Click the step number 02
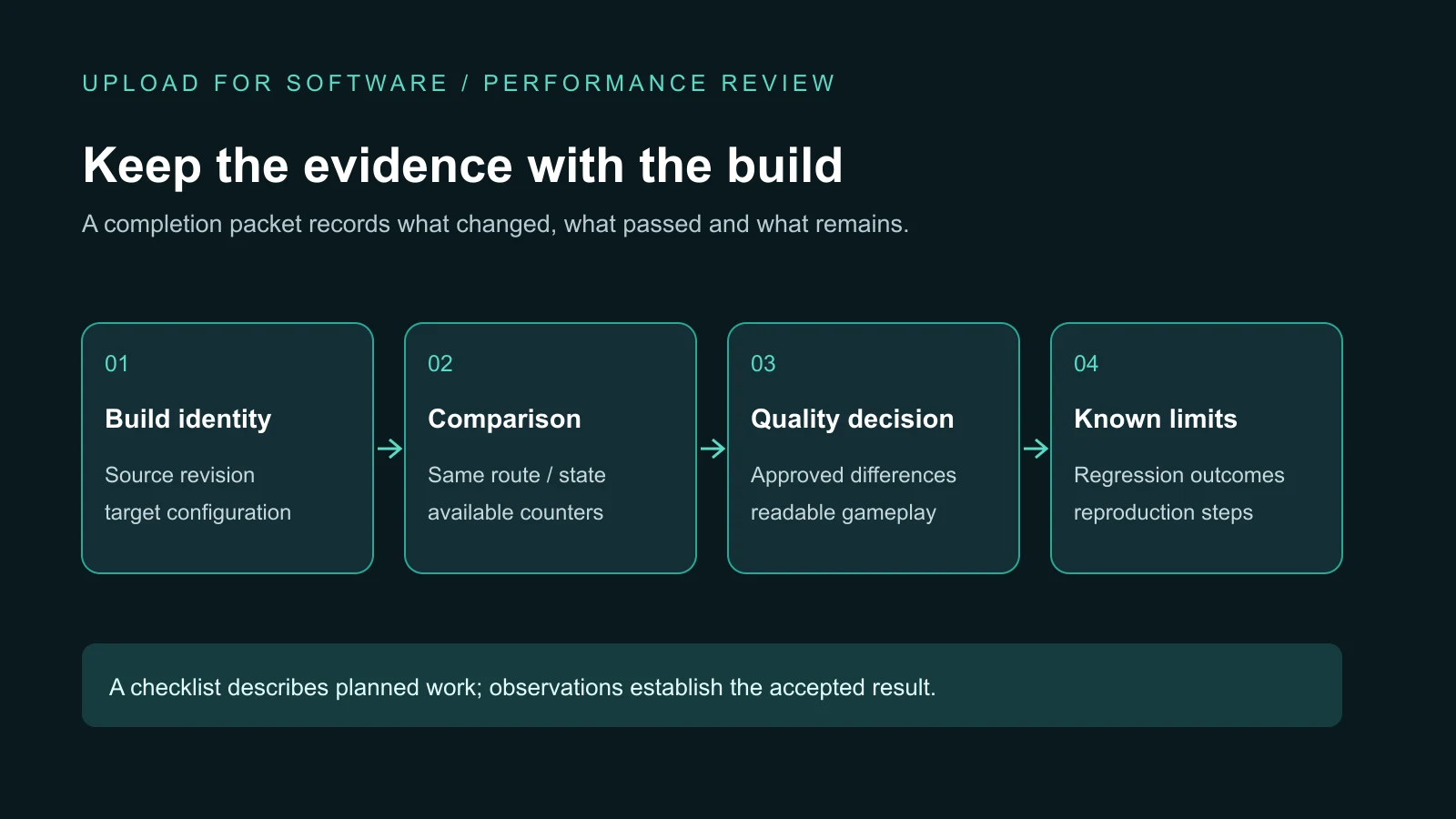 click(440, 364)
